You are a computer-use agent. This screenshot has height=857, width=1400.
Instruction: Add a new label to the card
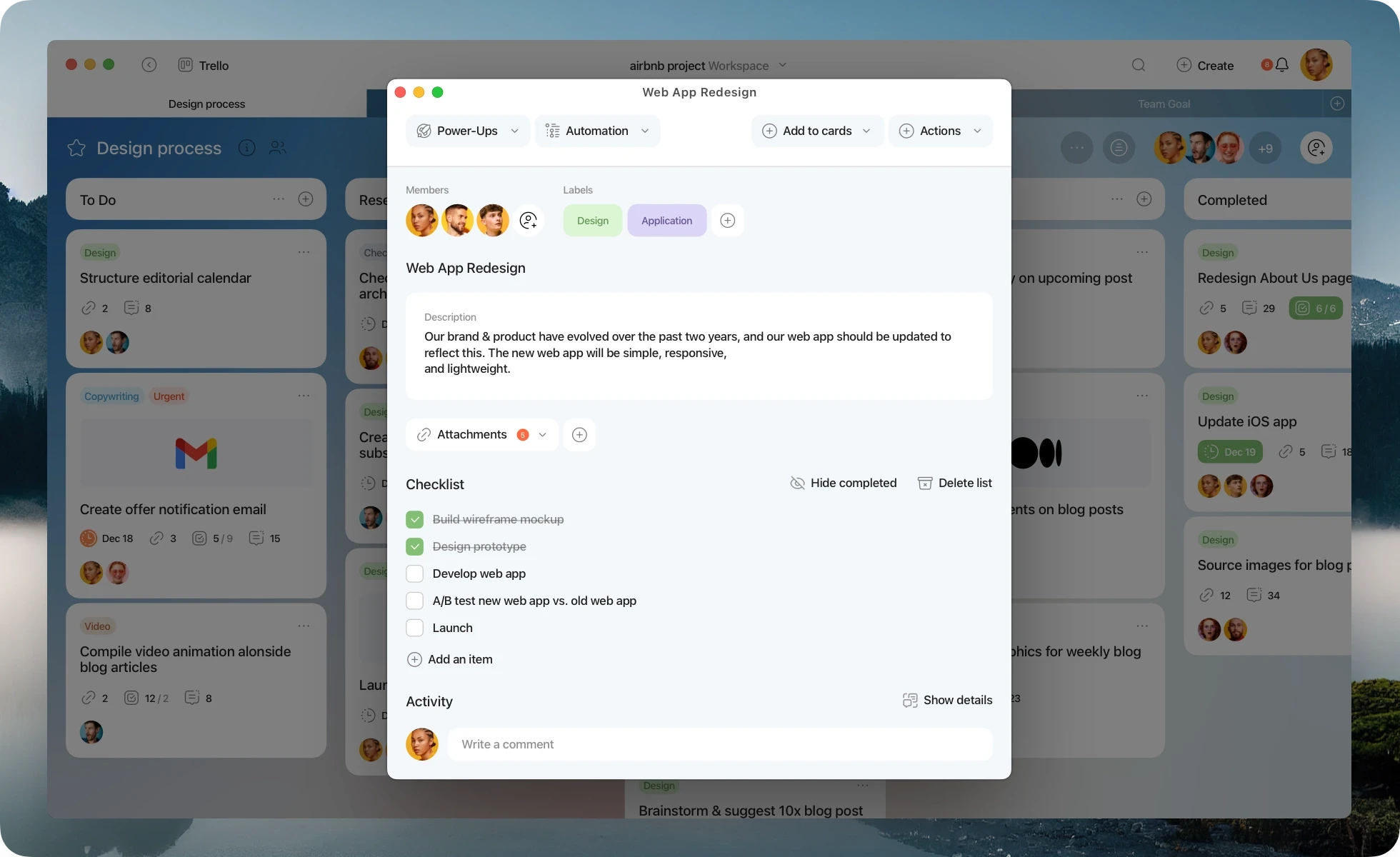[x=727, y=221]
